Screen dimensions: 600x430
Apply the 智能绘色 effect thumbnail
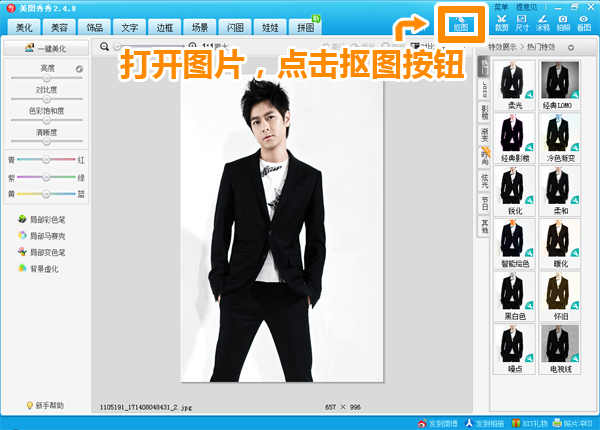[514, 244]
